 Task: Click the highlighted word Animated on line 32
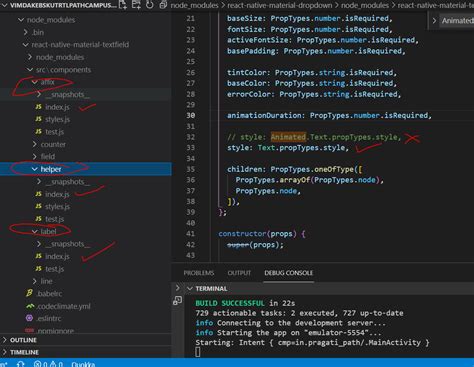pyautogui.click(x=288, y=137)
